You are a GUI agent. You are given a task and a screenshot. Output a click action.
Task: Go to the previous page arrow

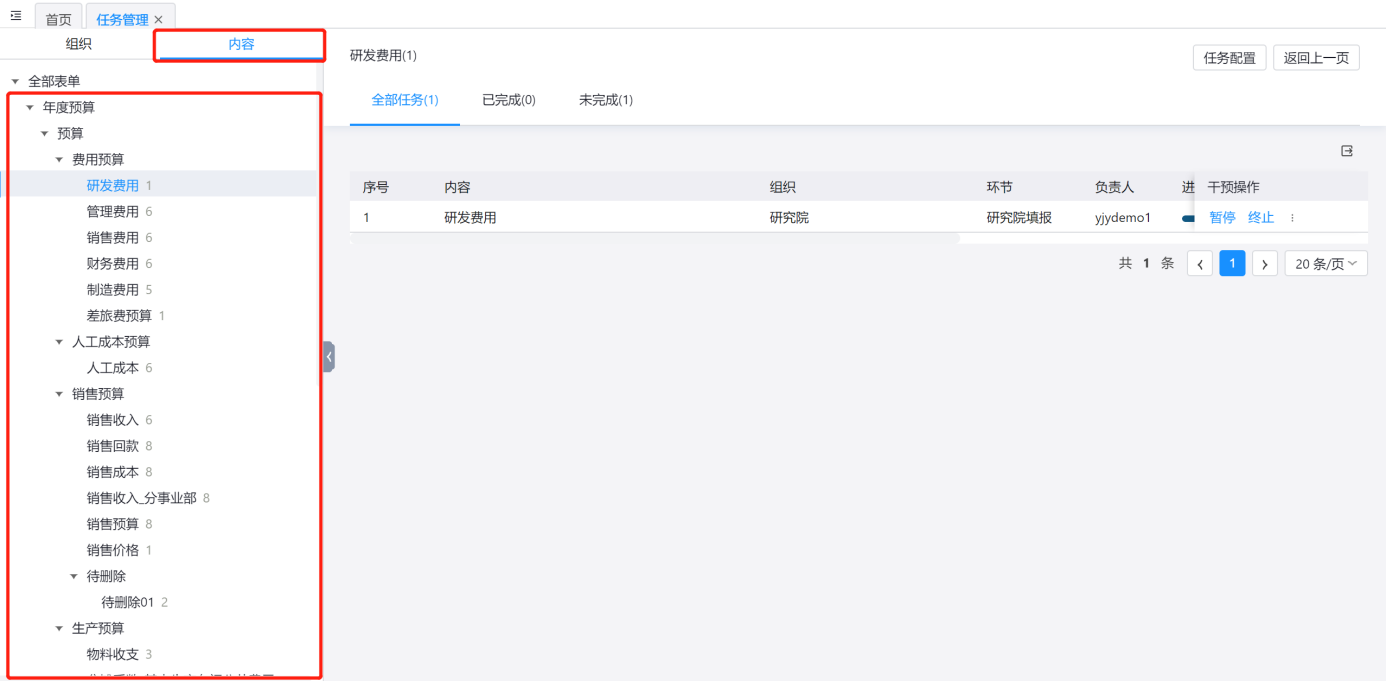pos(1199,264)
